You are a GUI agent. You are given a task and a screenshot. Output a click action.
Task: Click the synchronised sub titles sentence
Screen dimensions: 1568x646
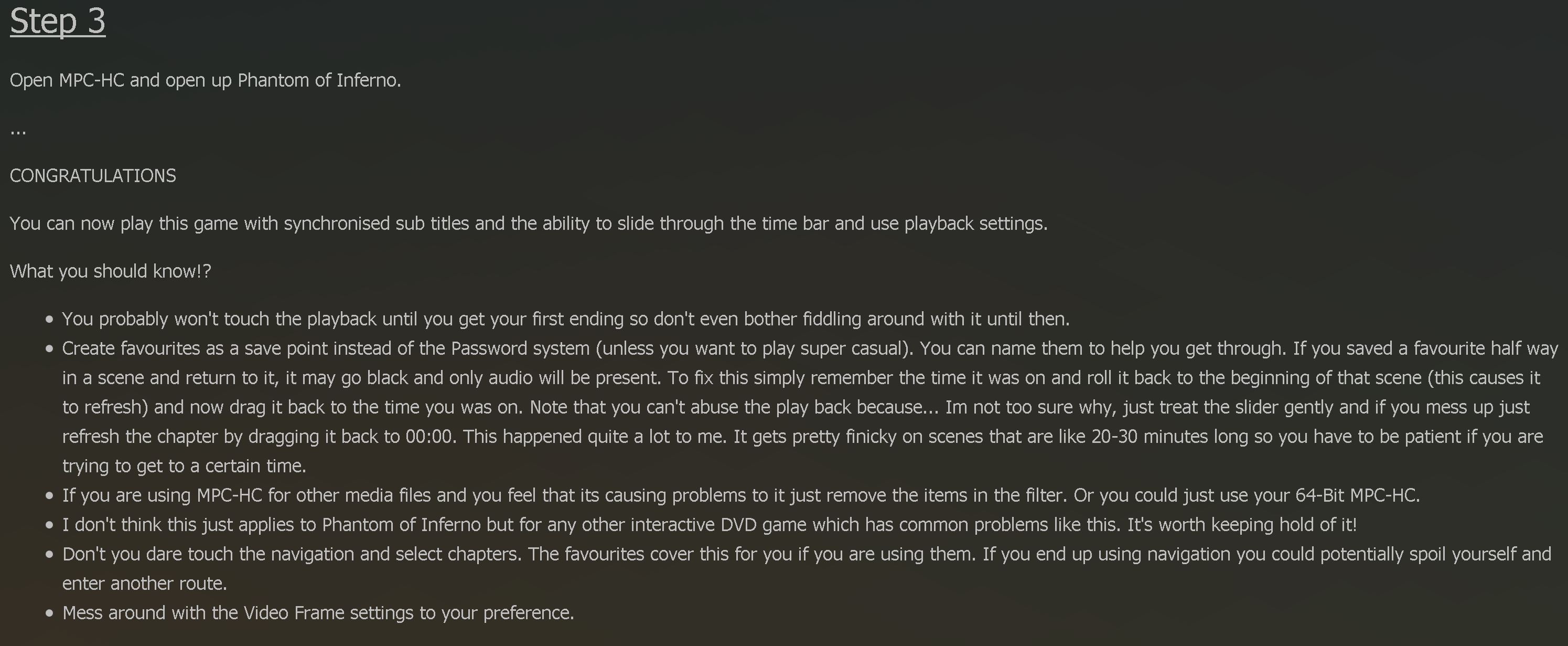[x=529, y=224]
